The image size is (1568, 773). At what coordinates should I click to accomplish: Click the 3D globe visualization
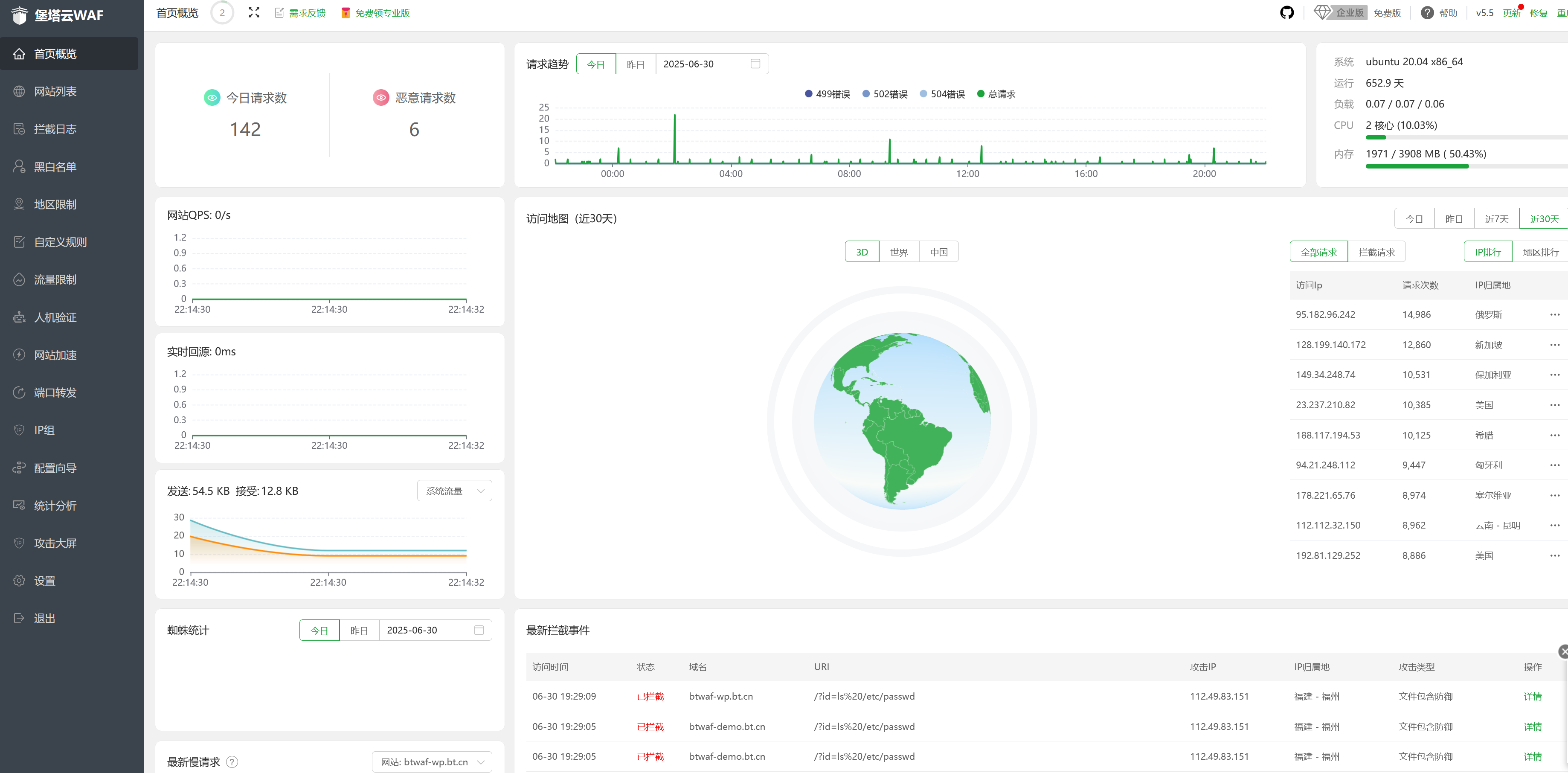click(x=902, y=421)
